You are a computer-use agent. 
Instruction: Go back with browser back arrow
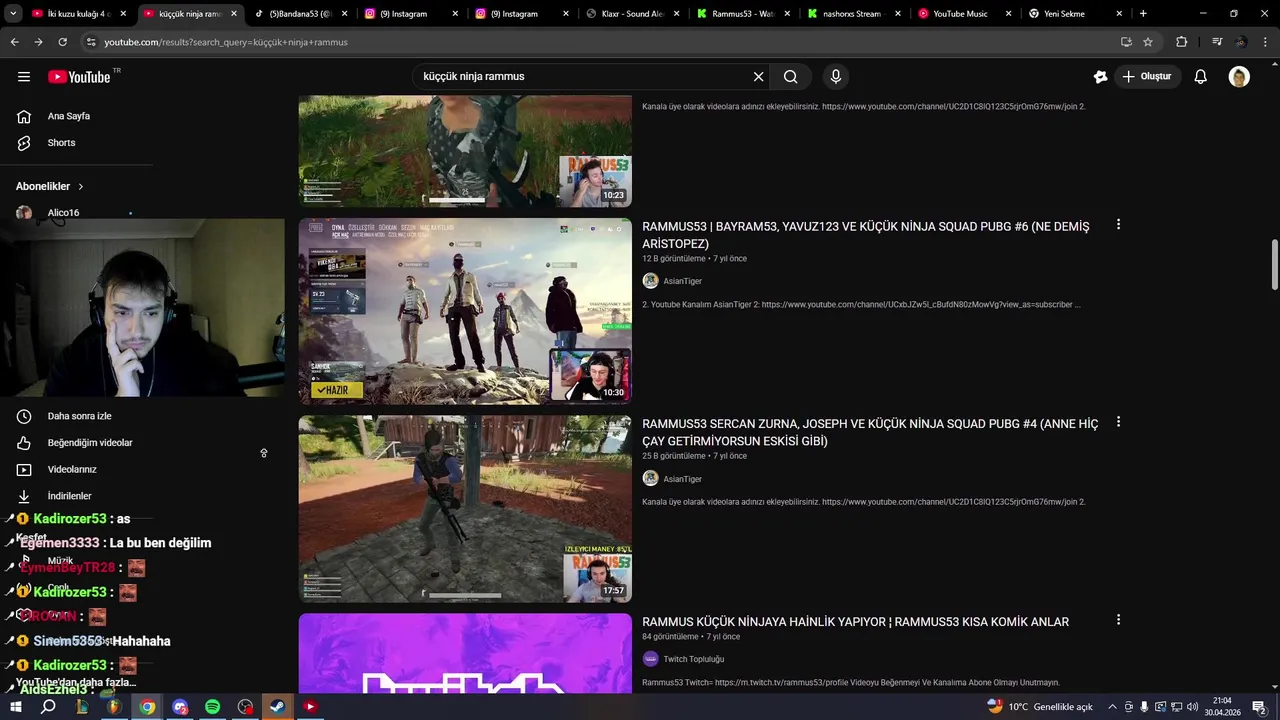(14, 42)
